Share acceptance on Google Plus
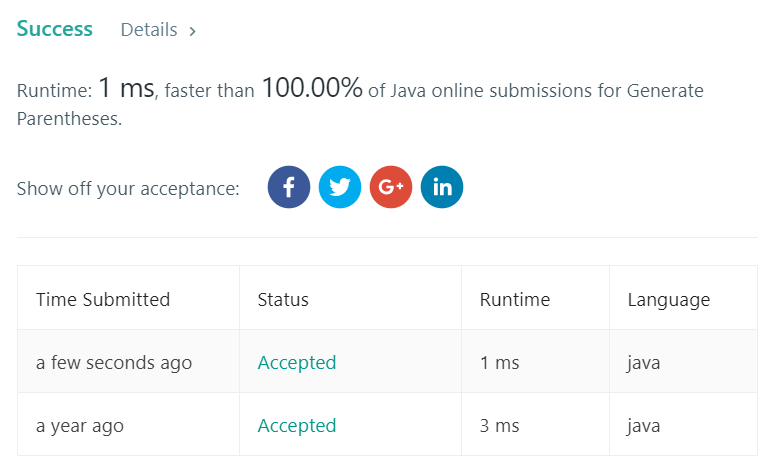Screen dimensions: 766x464 [x=391, y=187]
